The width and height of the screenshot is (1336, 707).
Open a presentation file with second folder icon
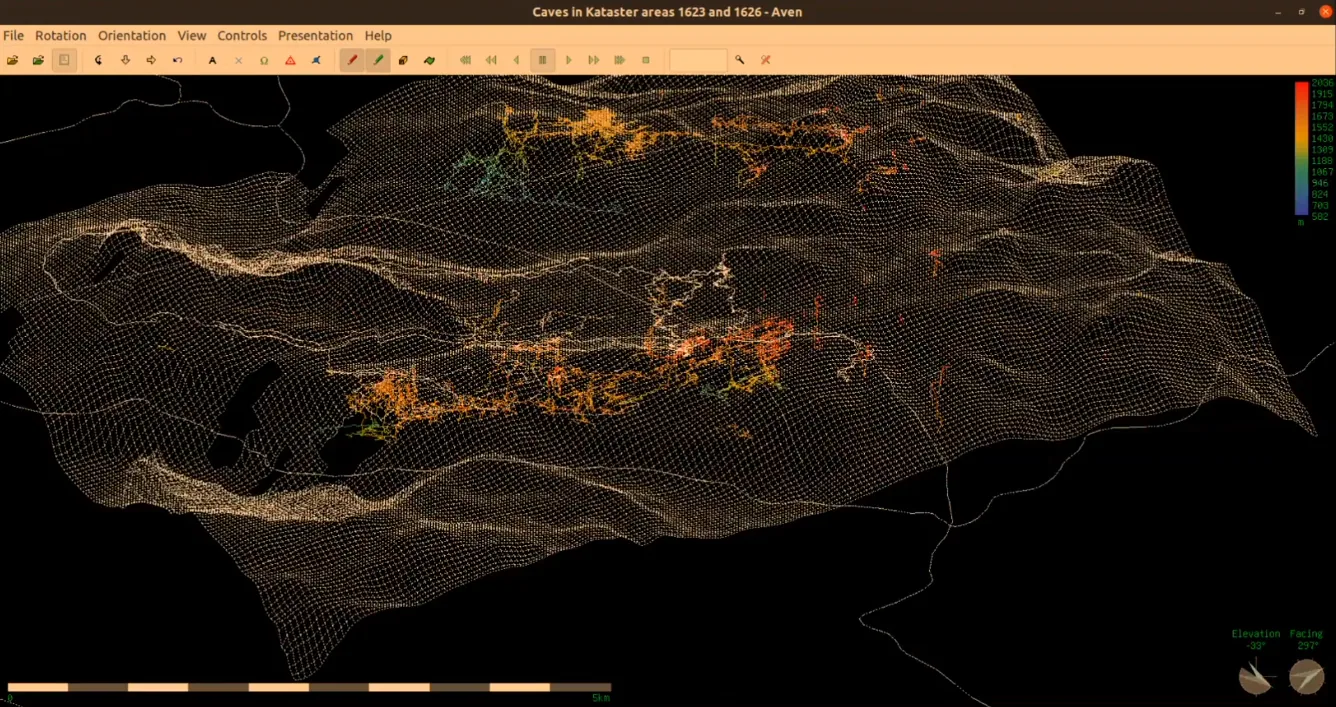[x=38, y=60]
